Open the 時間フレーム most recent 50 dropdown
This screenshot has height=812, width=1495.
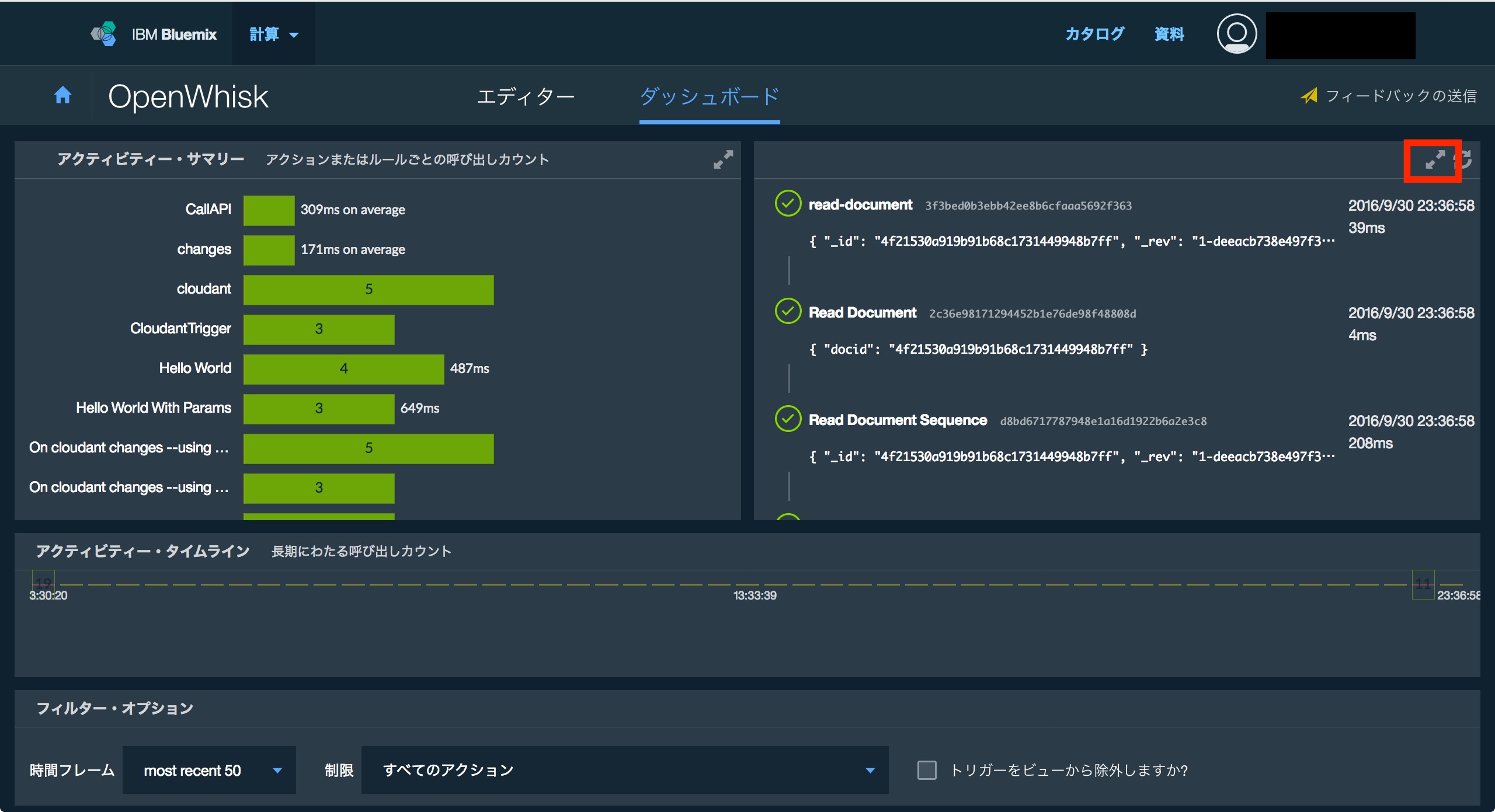(209, 770)
